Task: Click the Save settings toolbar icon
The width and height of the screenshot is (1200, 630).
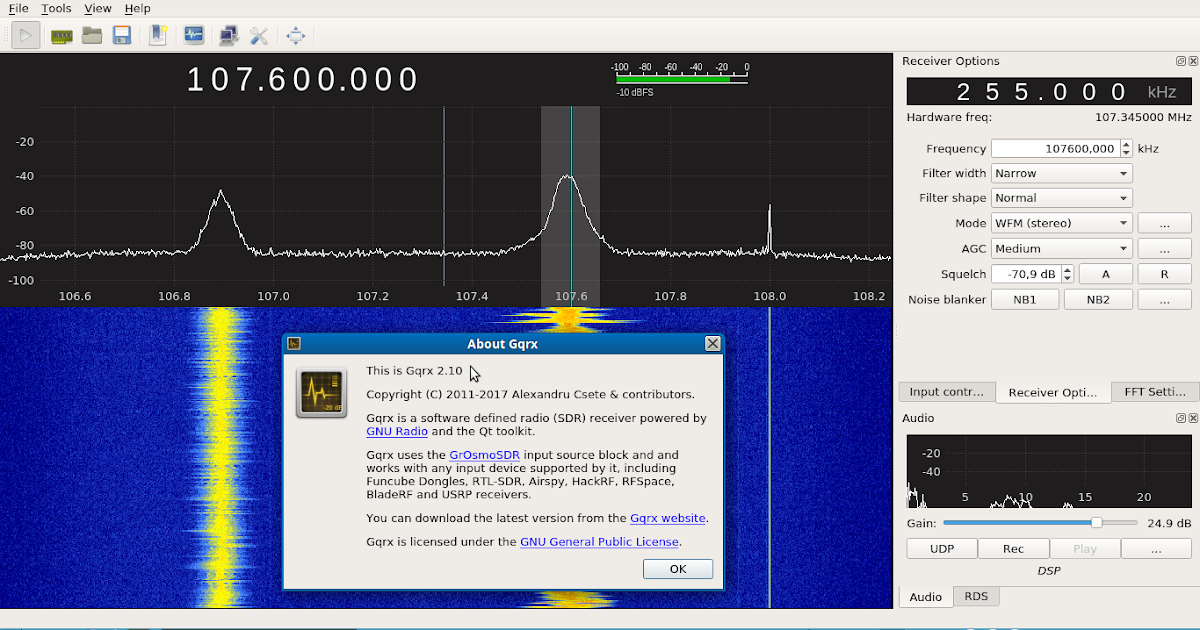Action: click(x=121, y=34)
